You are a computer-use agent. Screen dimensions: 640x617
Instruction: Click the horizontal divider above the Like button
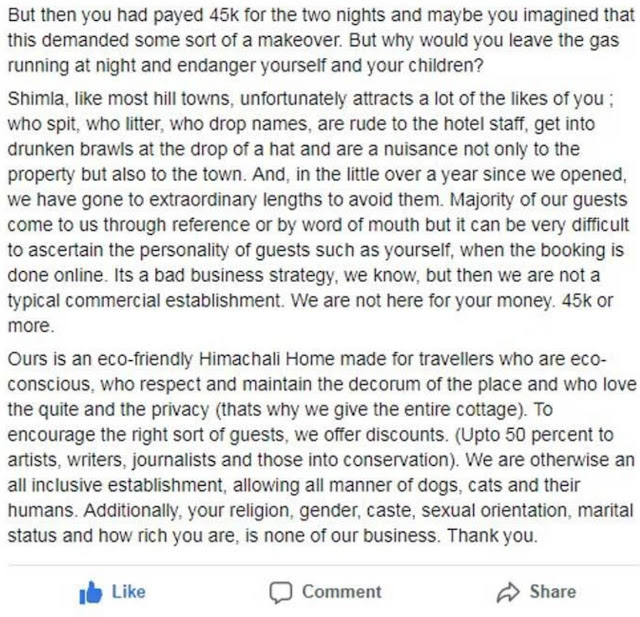tap(320, 563)
